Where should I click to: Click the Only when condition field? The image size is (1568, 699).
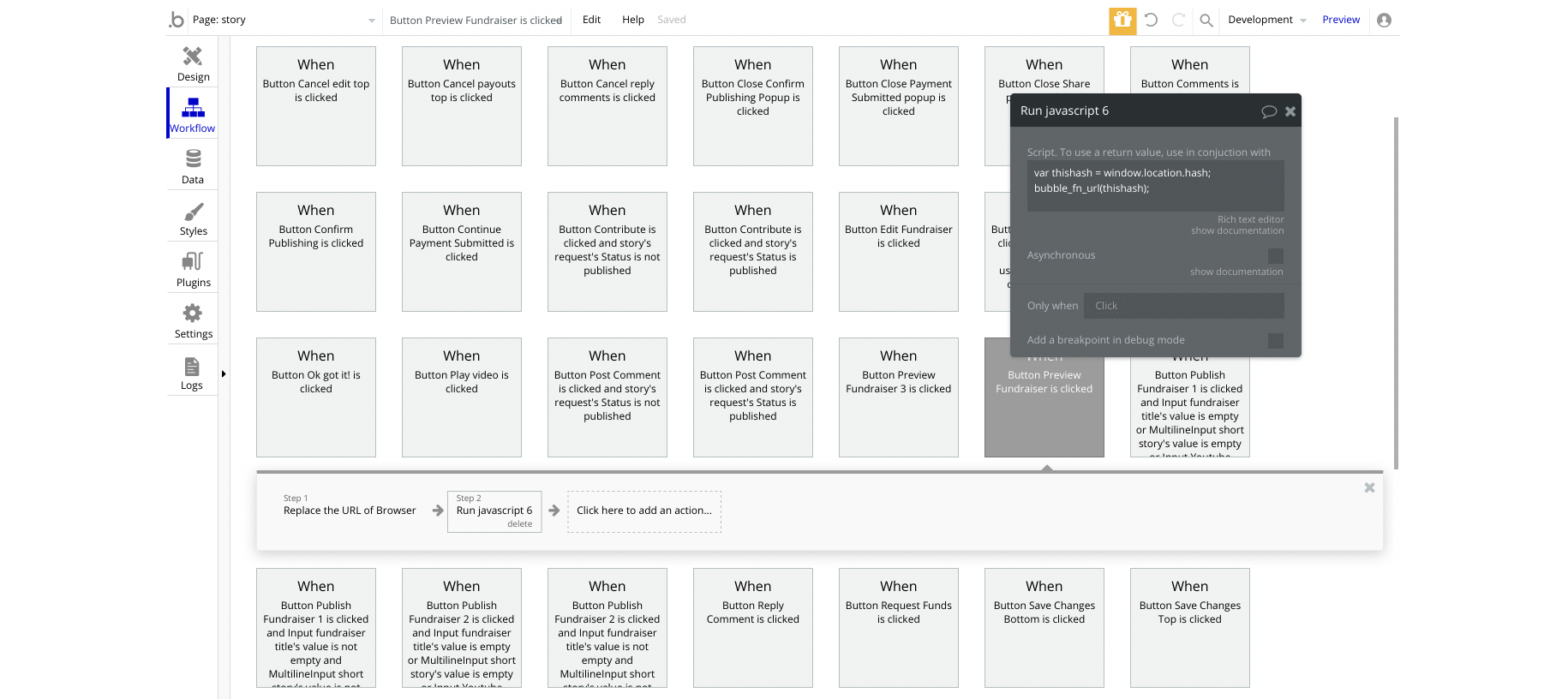pos(1183,306)
